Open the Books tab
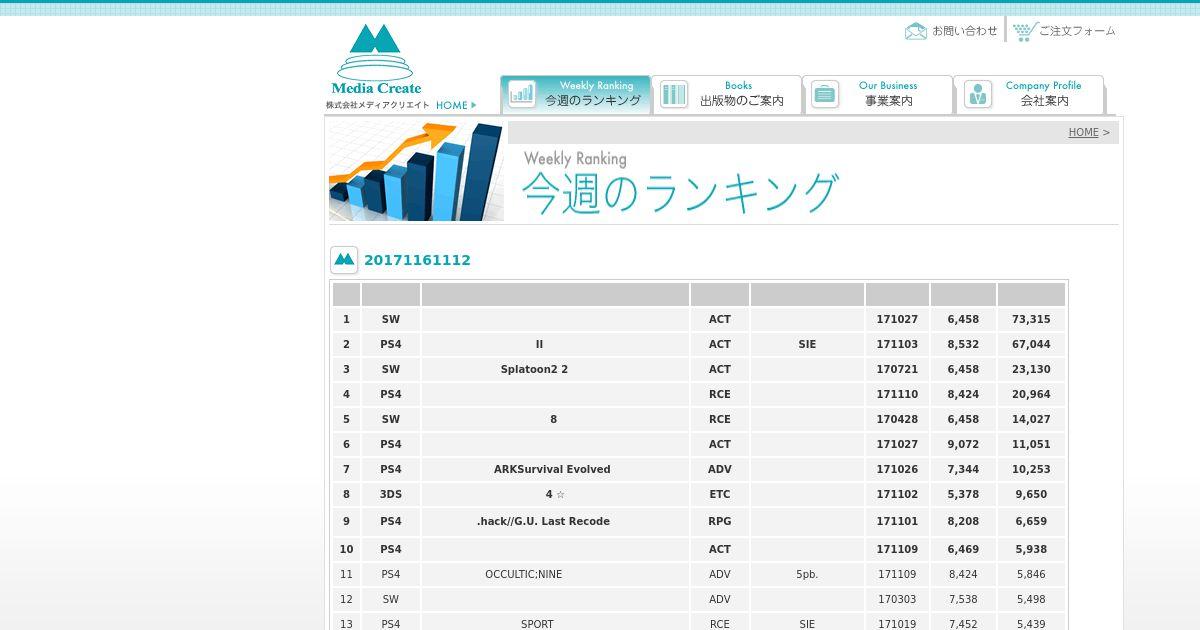The width and height of the screenshot is (1200, 630). pos(727,94)
